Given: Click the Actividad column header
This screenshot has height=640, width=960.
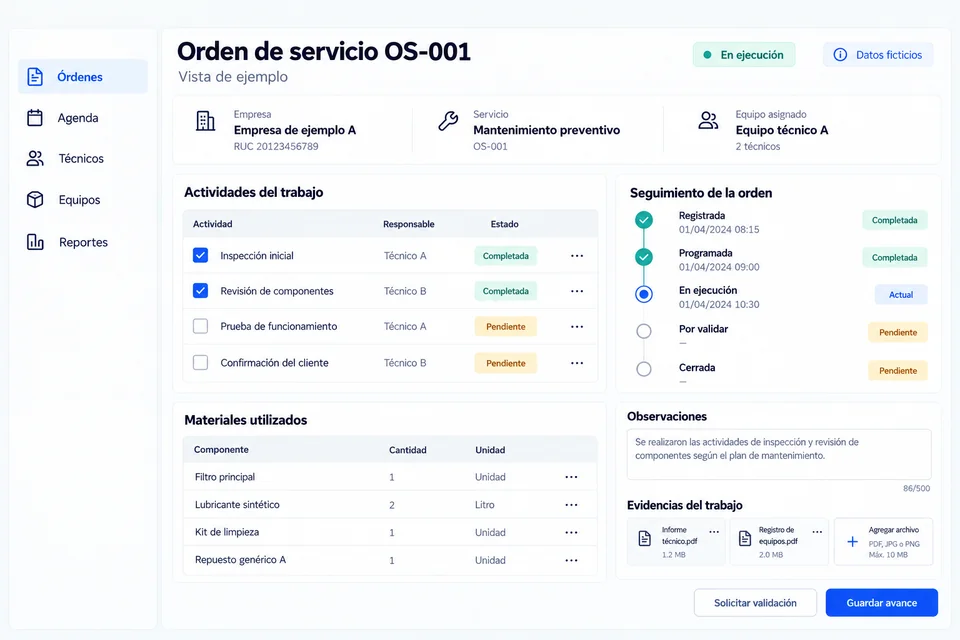Looking at the screenshot, I should 212,224.
